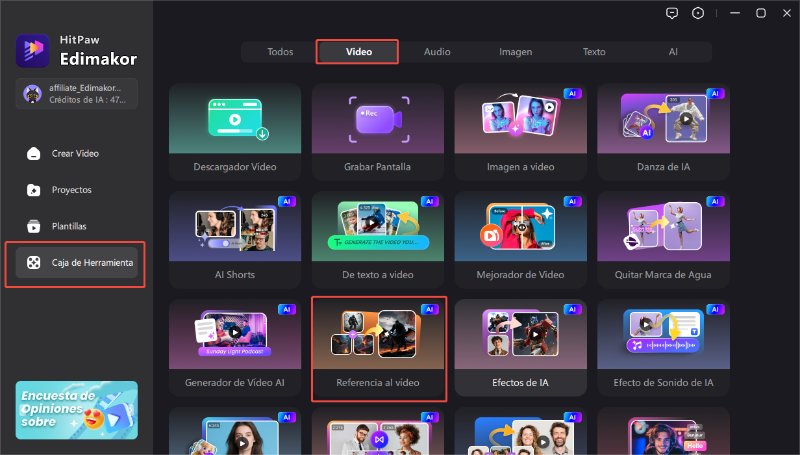Click the Plantillas sidebar icon
800x455 pixels.
(34, 226)
